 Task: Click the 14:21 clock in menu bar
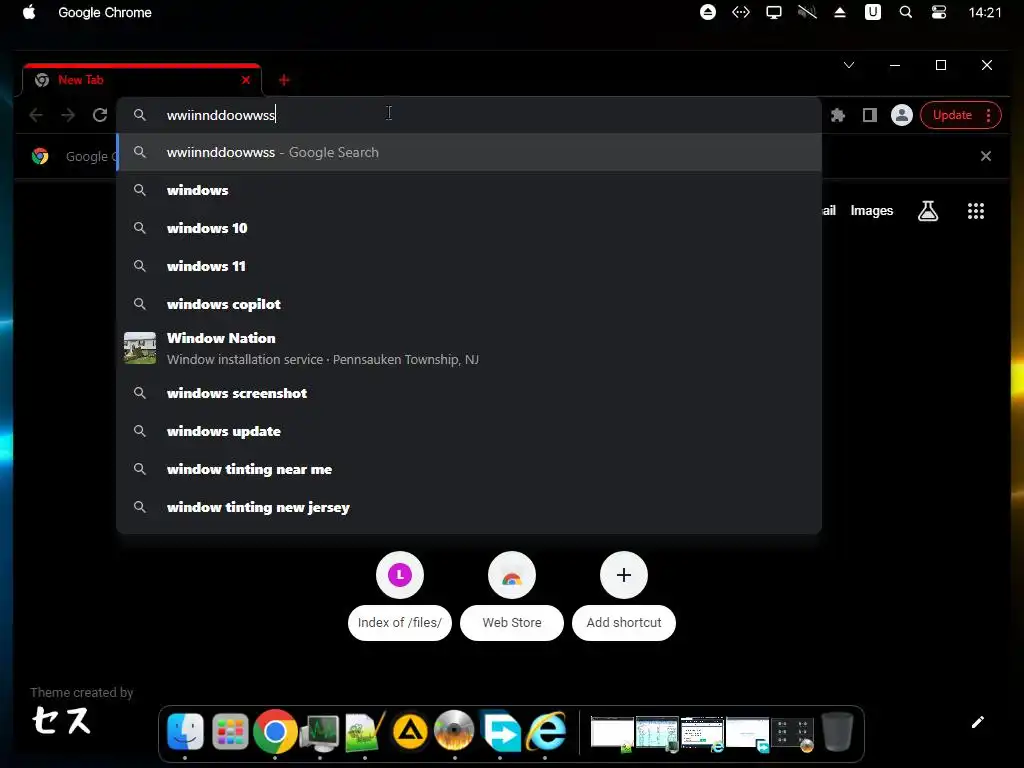pos(985,12)
